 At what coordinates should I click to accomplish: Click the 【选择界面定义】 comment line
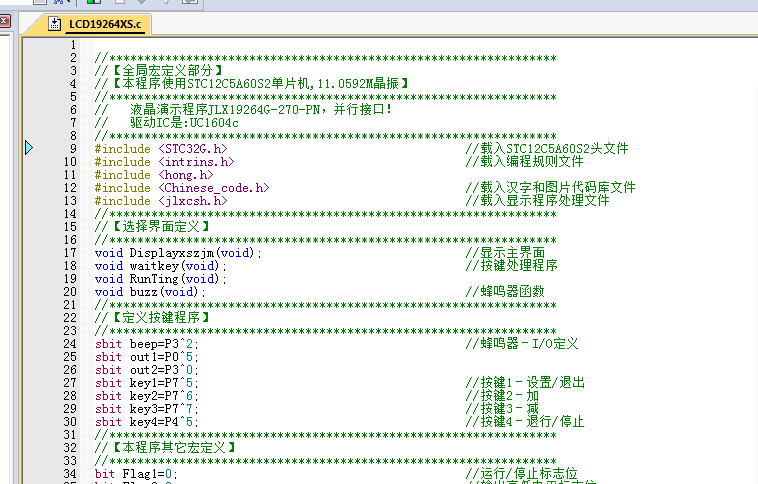pyautogui.click(x=152, y=227)
